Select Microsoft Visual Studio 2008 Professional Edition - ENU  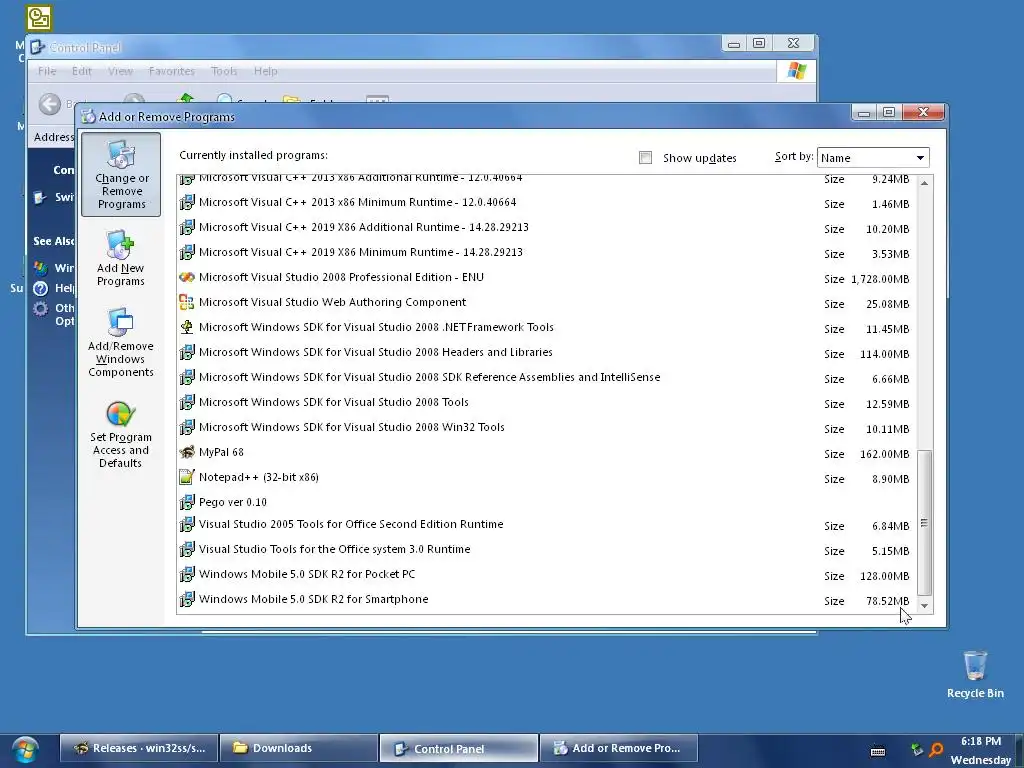click(342, 278)
